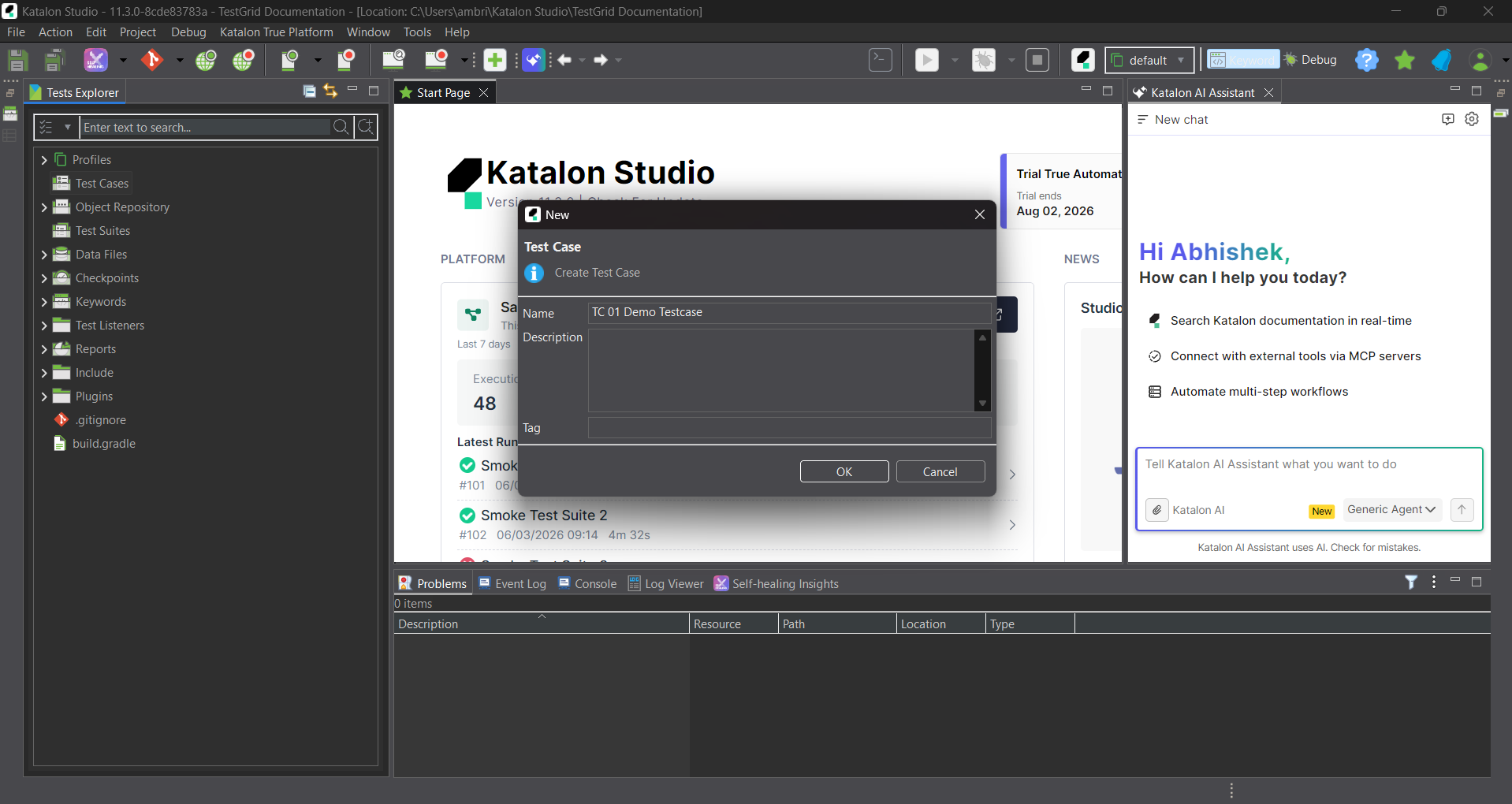Click the Save All toolbar icon
Image resolution: width=1512 pixels, height=804 pixels.
click(x=54, y=60)
